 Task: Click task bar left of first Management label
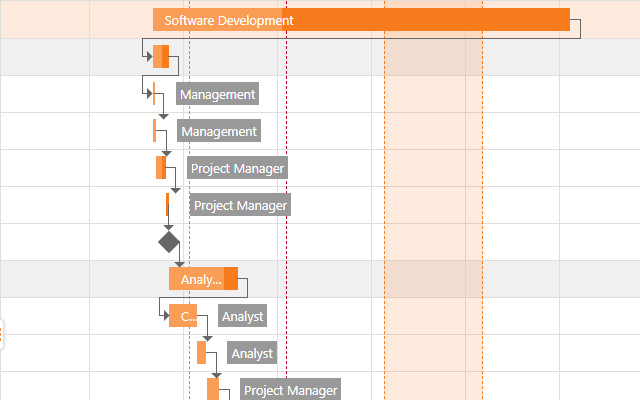[x=154, y=94]
